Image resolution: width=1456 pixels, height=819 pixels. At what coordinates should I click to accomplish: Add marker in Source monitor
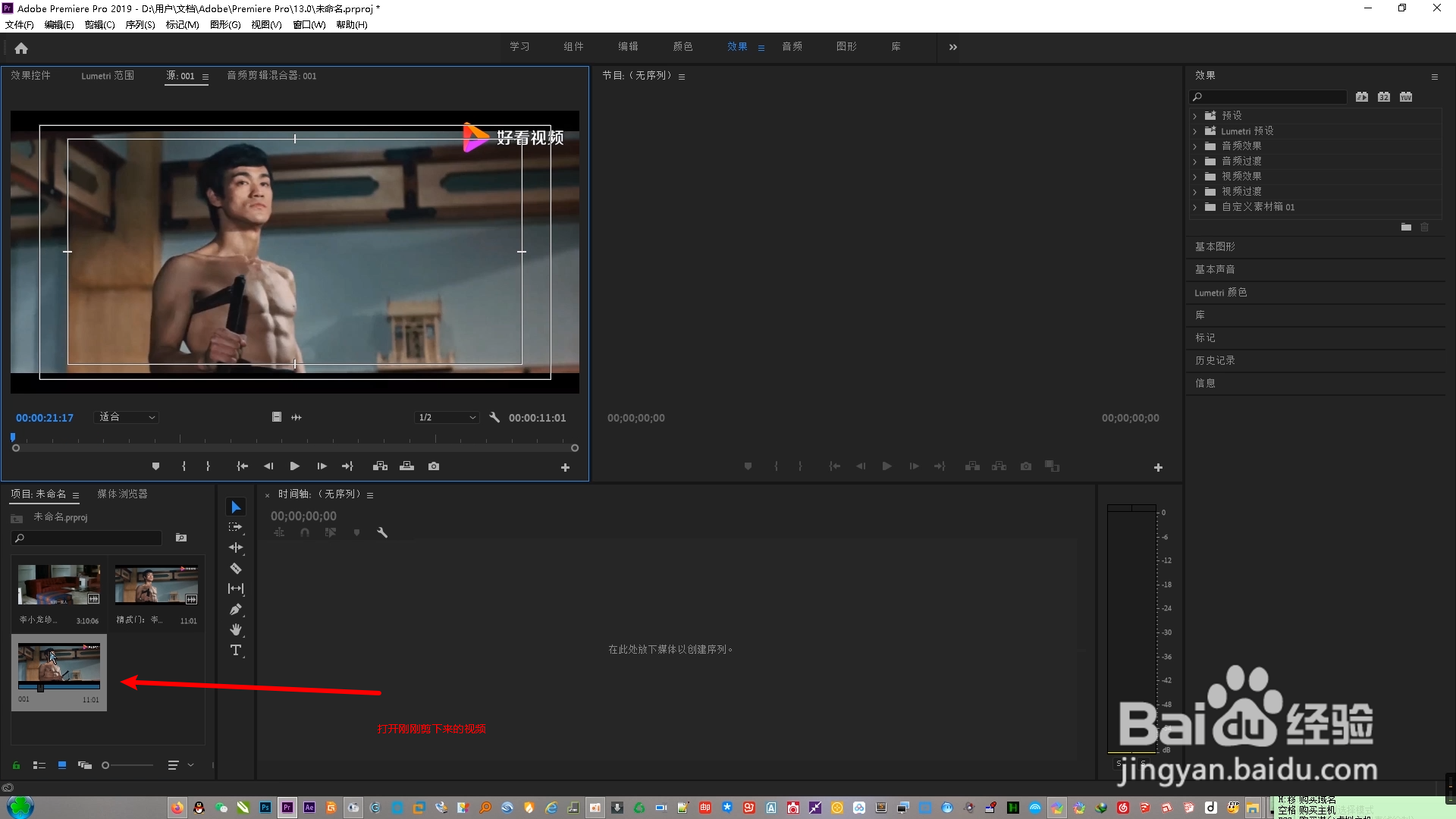point(155,466)
